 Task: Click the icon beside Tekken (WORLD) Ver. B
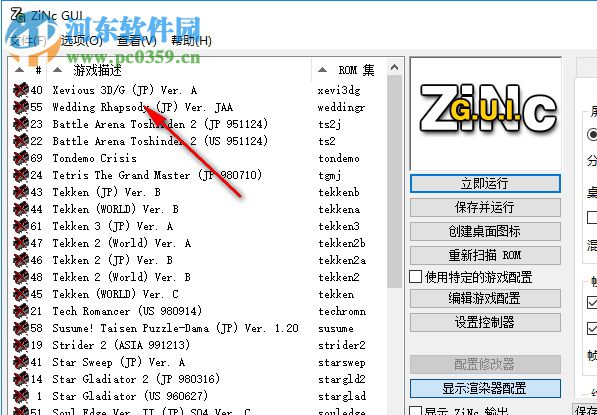tap(21, 209)
